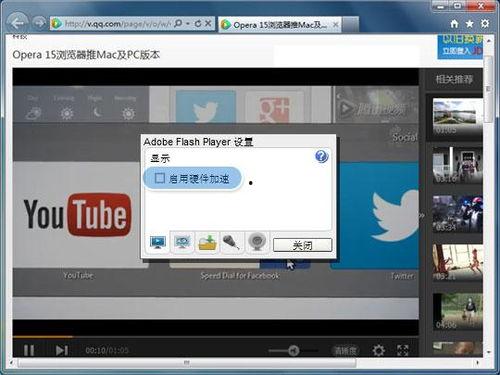
Task: Click the address bar search magnifier
Action: pos(178,23)
